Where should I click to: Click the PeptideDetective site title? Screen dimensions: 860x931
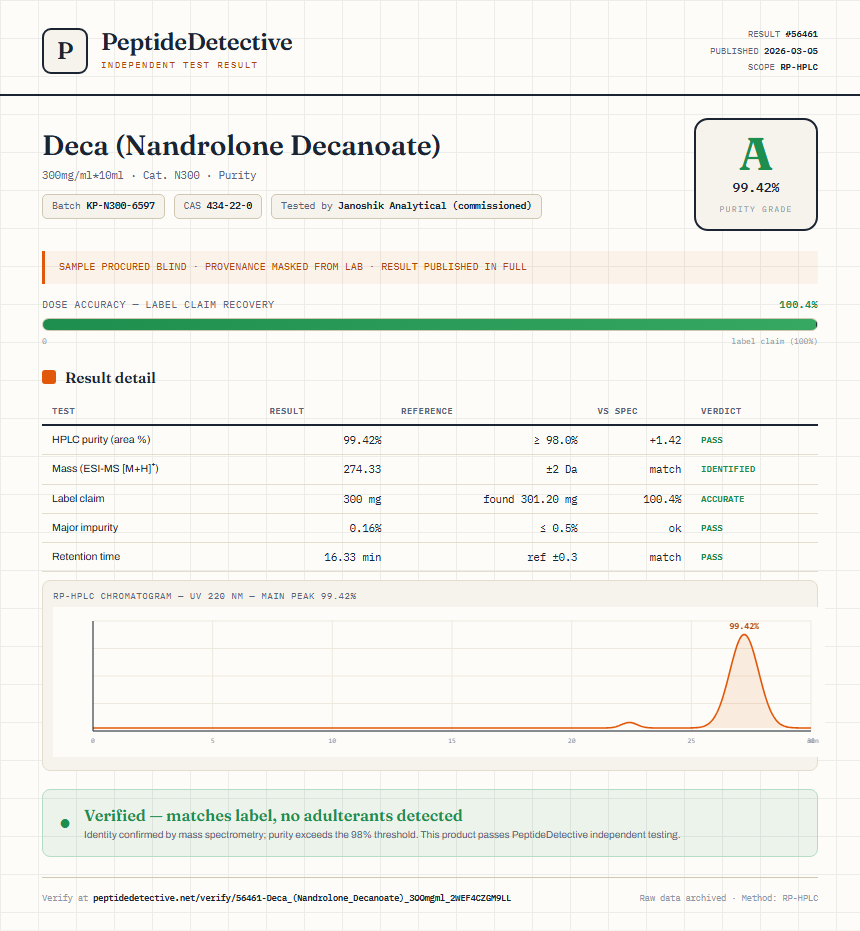click(197, 42)
